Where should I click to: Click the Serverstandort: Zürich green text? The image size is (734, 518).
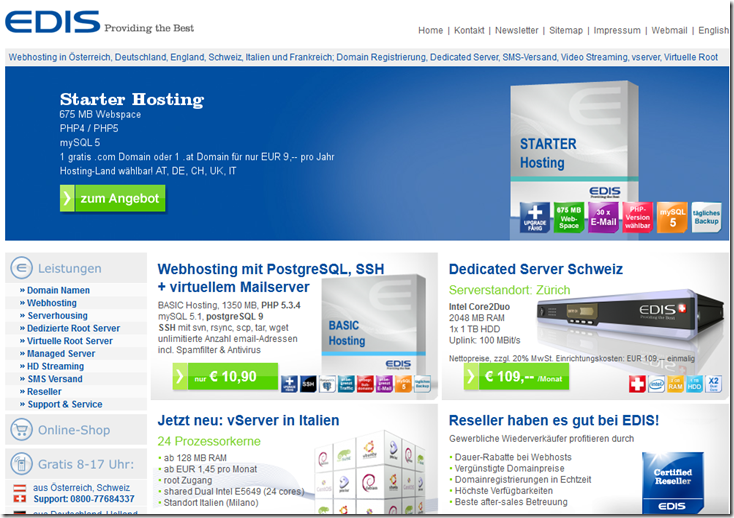coord(509,290)
